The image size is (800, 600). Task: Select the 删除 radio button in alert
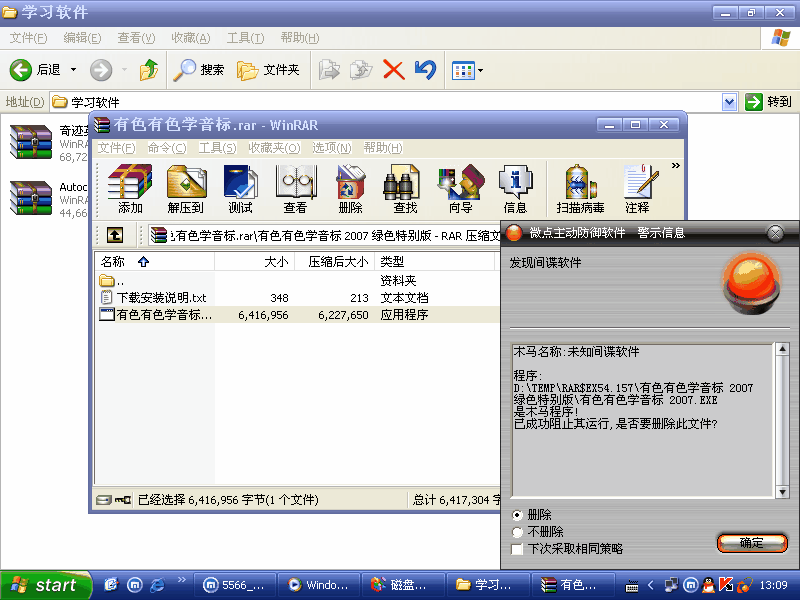tap(517, 515)
